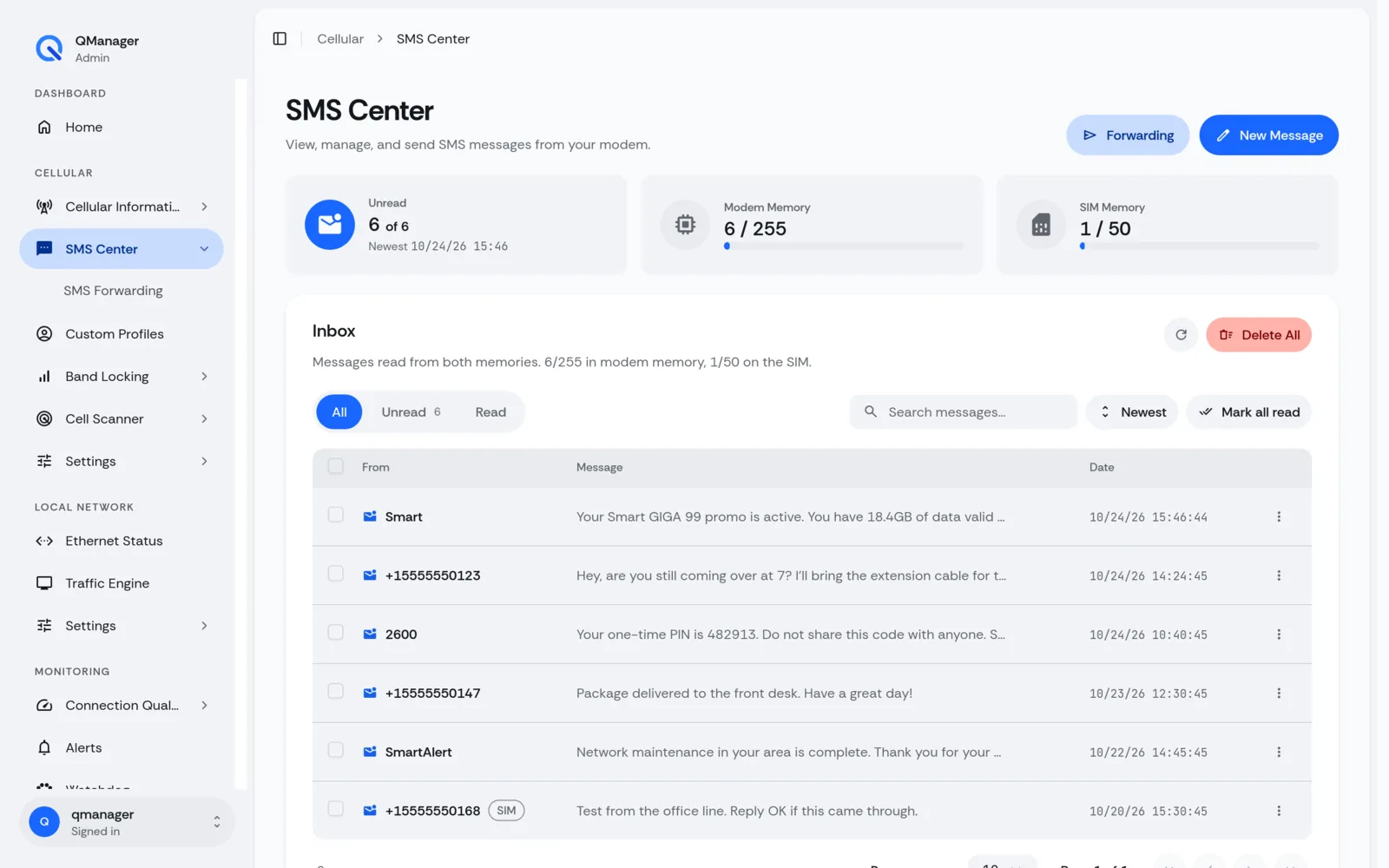Image resolution: width=1389 pixels, height=868 pixels.
Task: Toggle the select-all checkbox in table header
Action: (335, 466)
